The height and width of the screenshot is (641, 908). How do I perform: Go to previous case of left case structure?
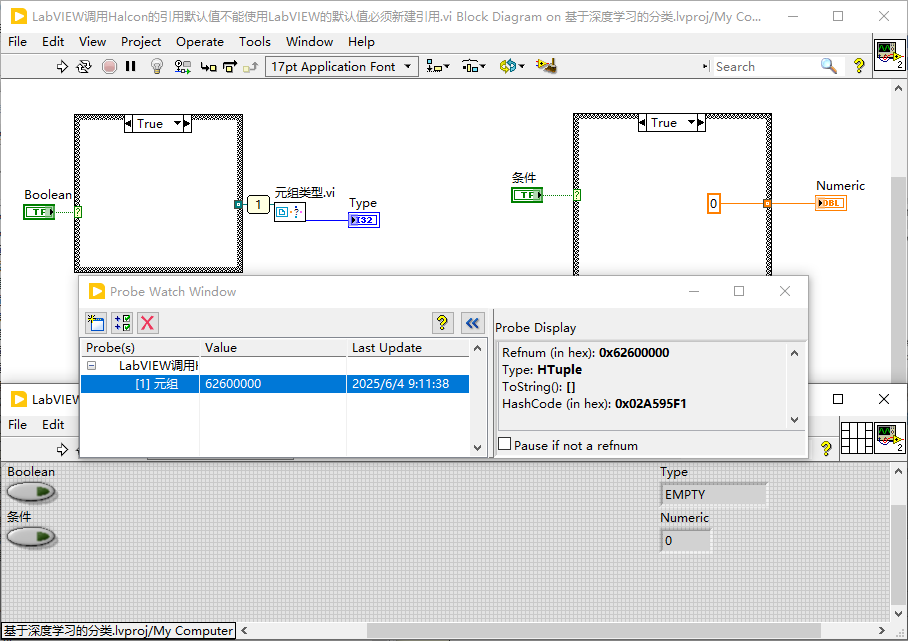[129, 123]
